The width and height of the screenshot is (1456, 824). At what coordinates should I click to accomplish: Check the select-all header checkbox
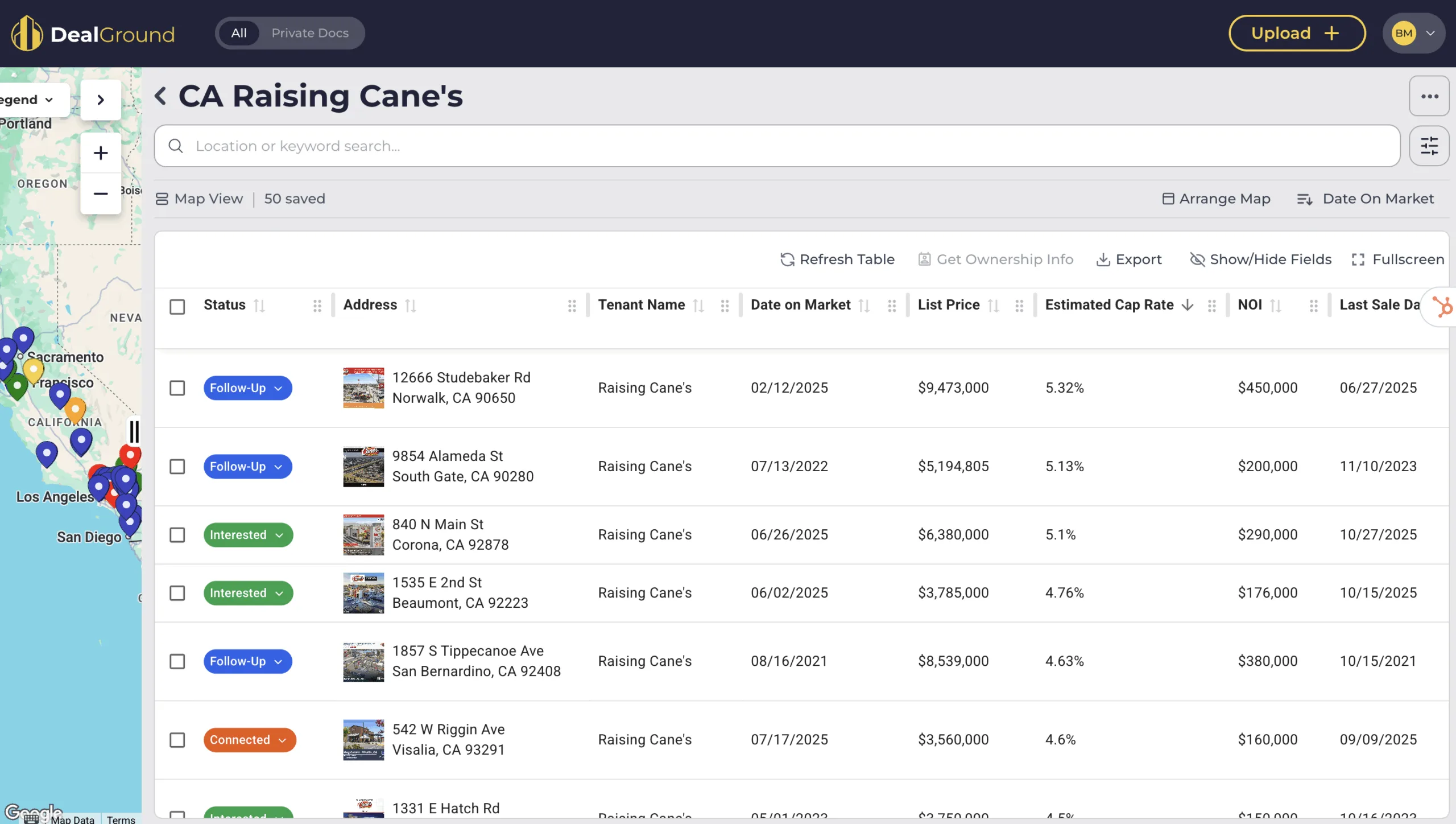(177, 306)
